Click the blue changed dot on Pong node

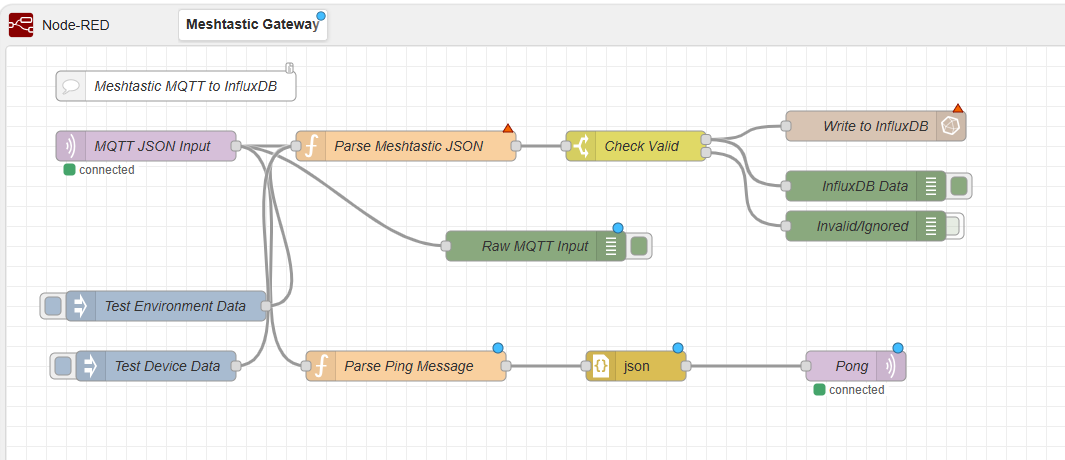click(898, 348)
